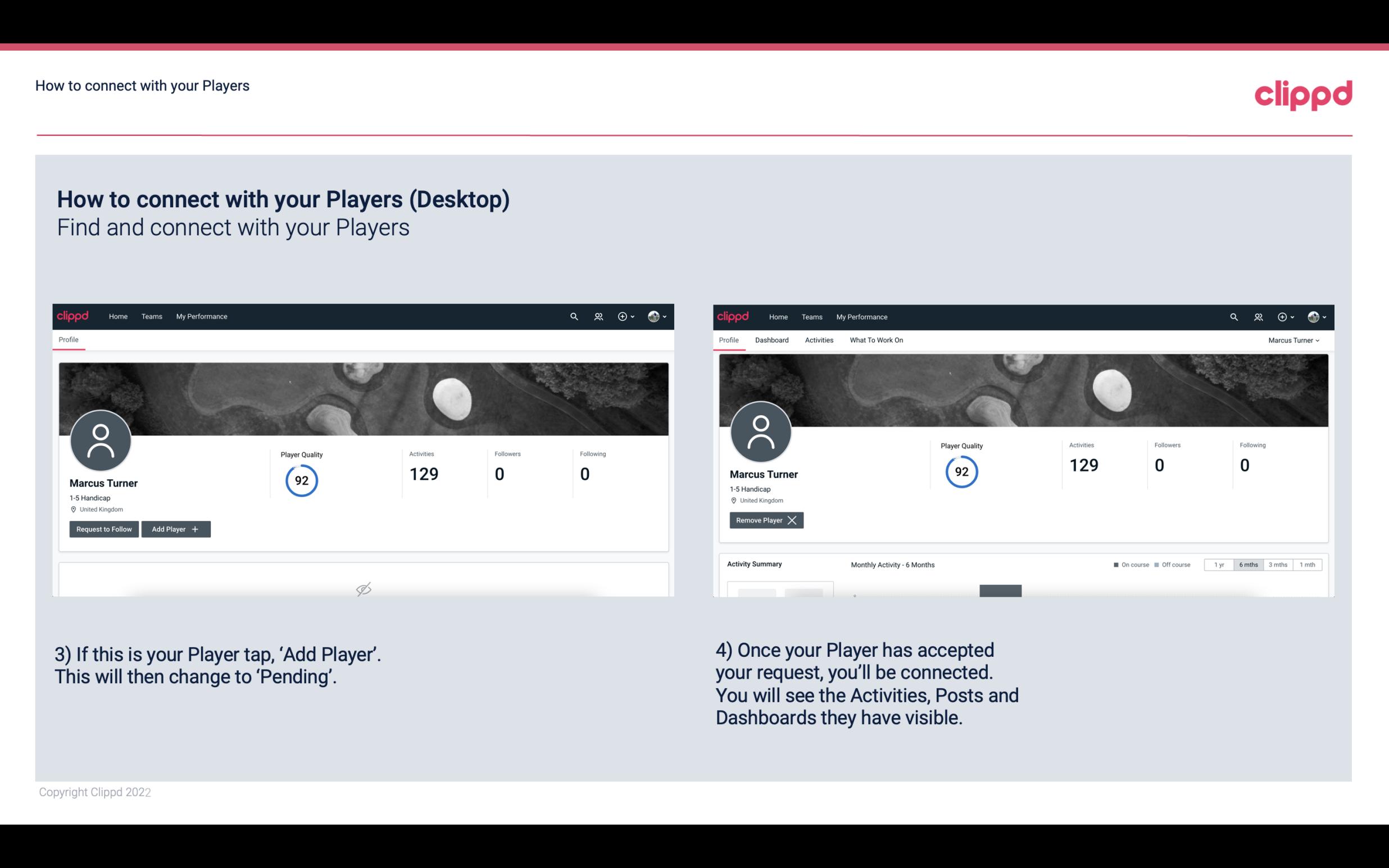
Task: Click the Activities tab on right profile
Action: coord(818,340)
